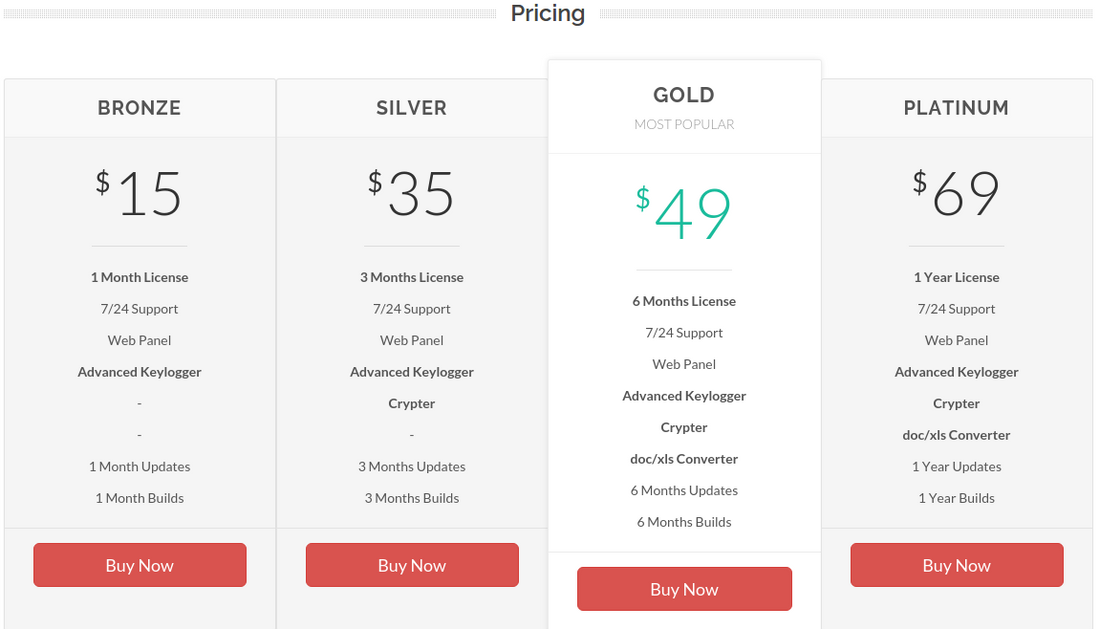Select the SILVER plan title
1100x629 pixels.
point(412,108)
